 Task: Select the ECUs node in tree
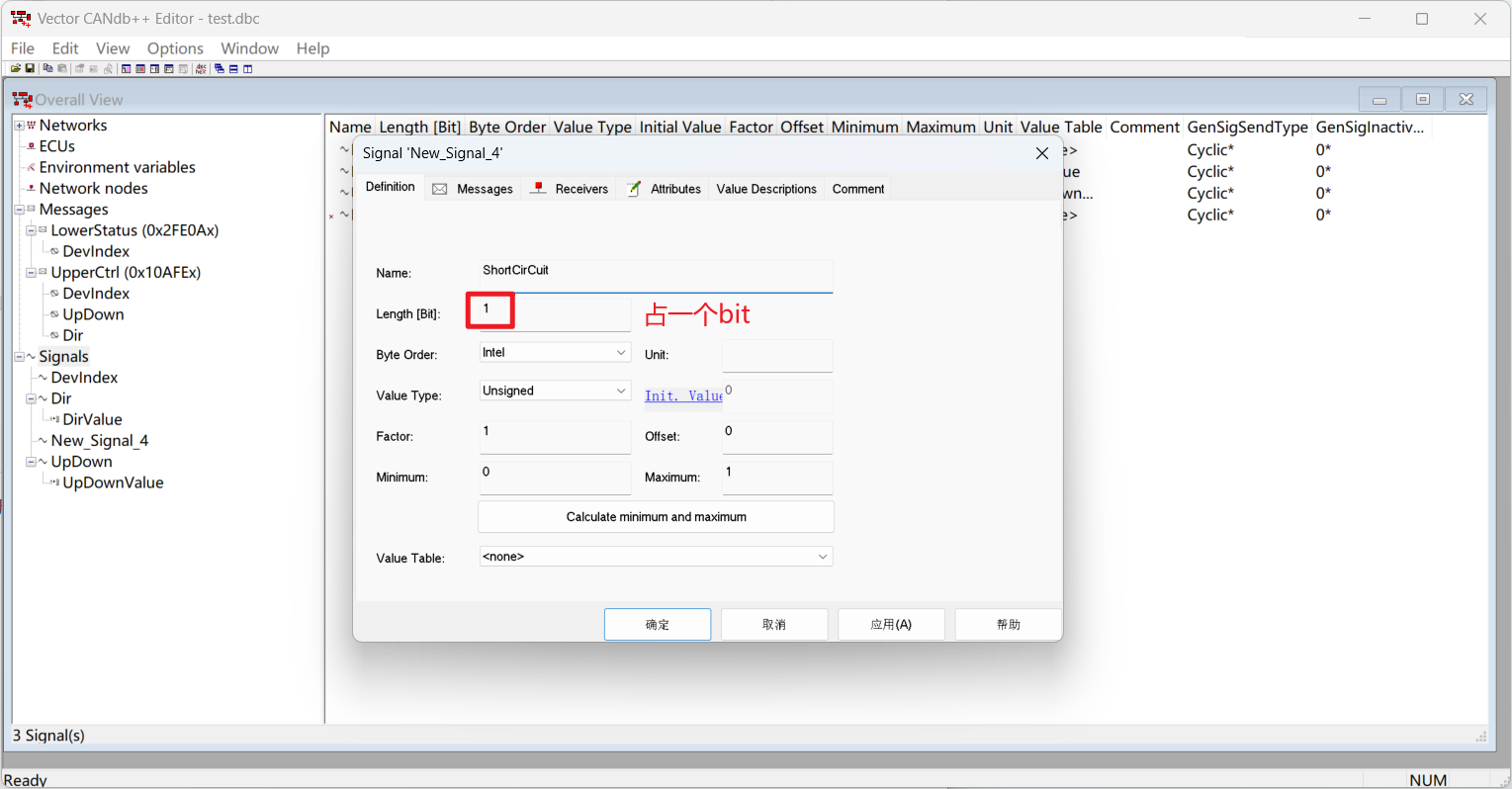point(56,146)
